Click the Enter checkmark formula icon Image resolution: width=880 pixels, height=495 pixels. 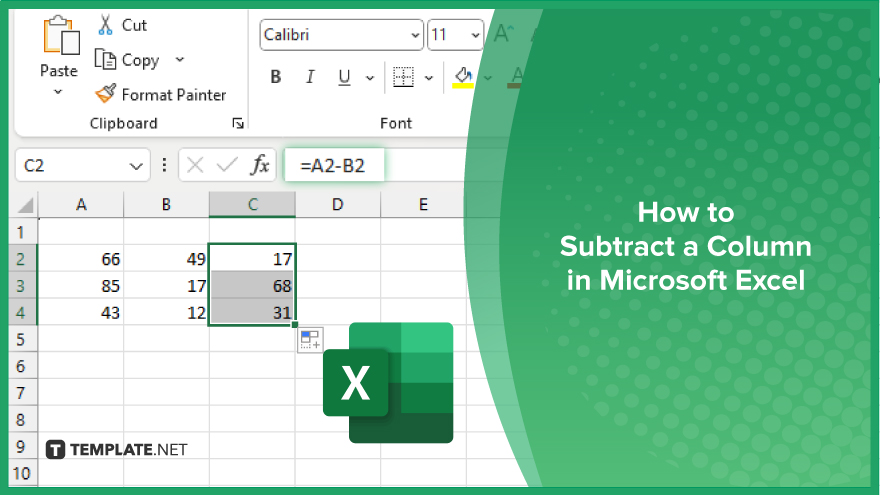pyautogui.click(x=227, y=165)
